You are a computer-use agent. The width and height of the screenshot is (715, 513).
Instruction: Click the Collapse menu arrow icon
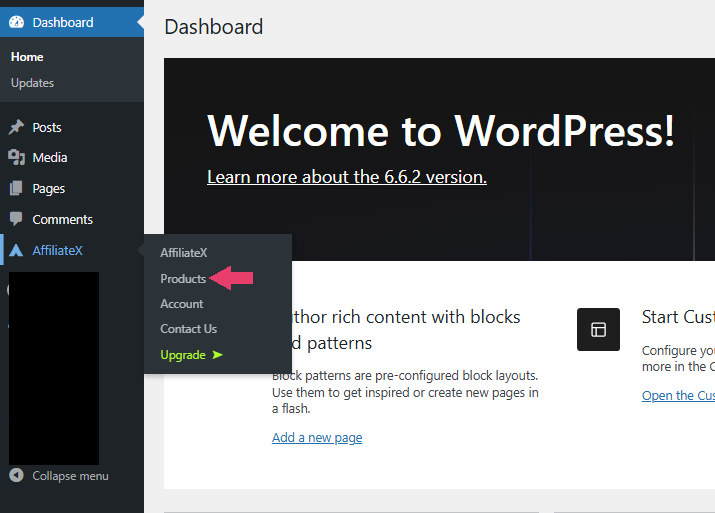(x=16, y=475)
